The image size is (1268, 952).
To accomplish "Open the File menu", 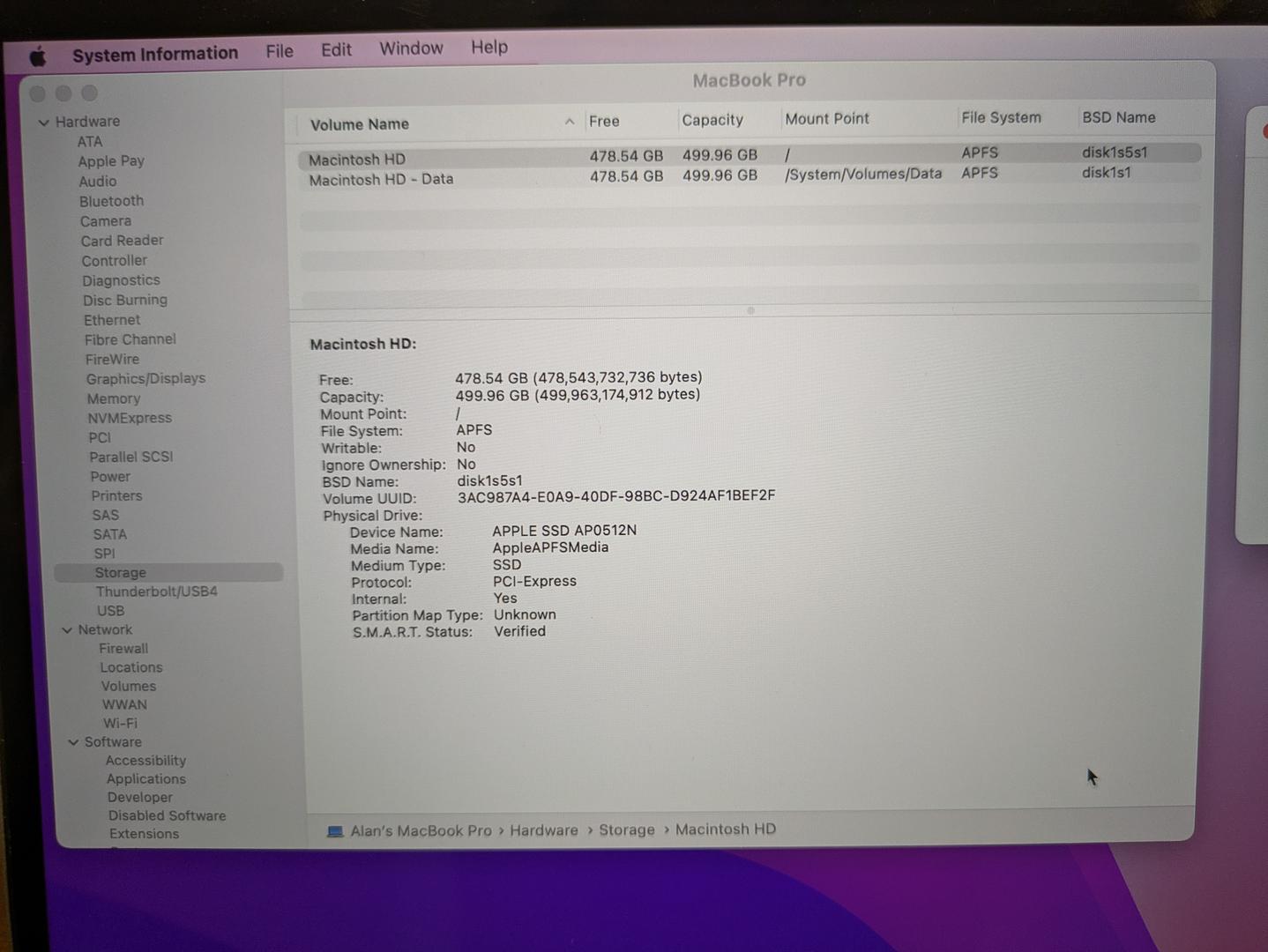I will [x=280, y=51].
